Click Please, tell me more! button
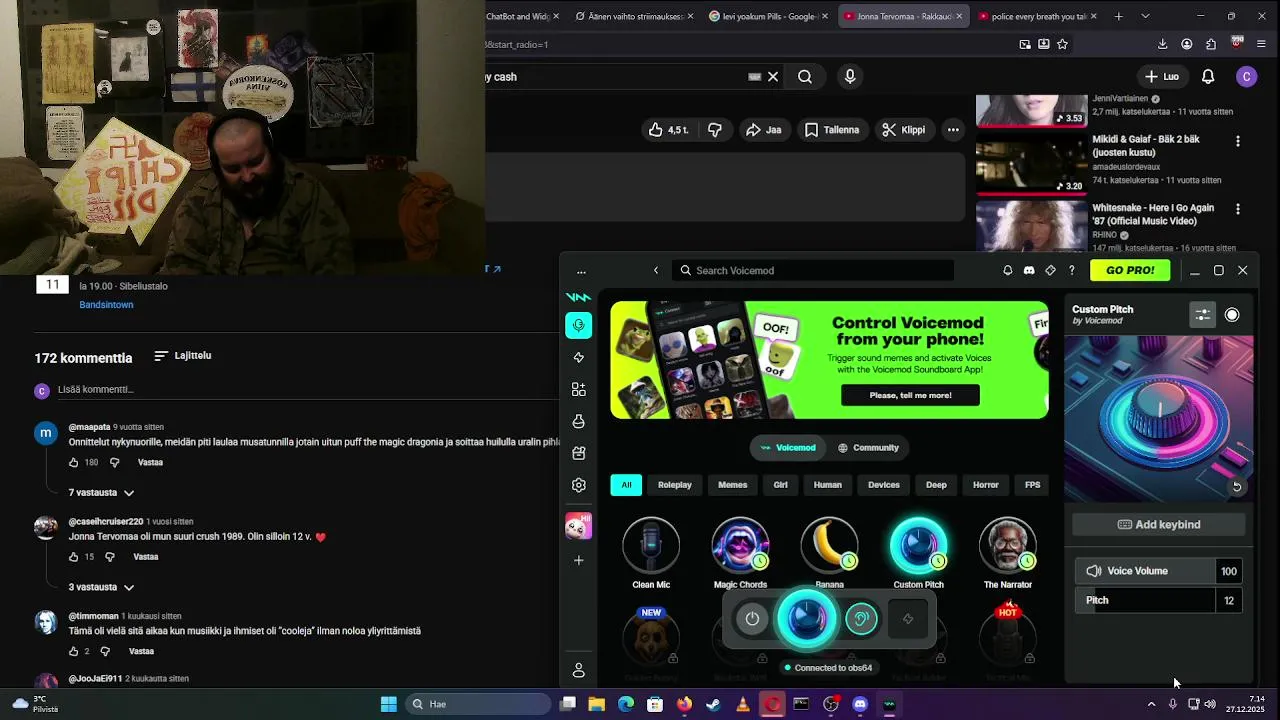 pos(910,395)
